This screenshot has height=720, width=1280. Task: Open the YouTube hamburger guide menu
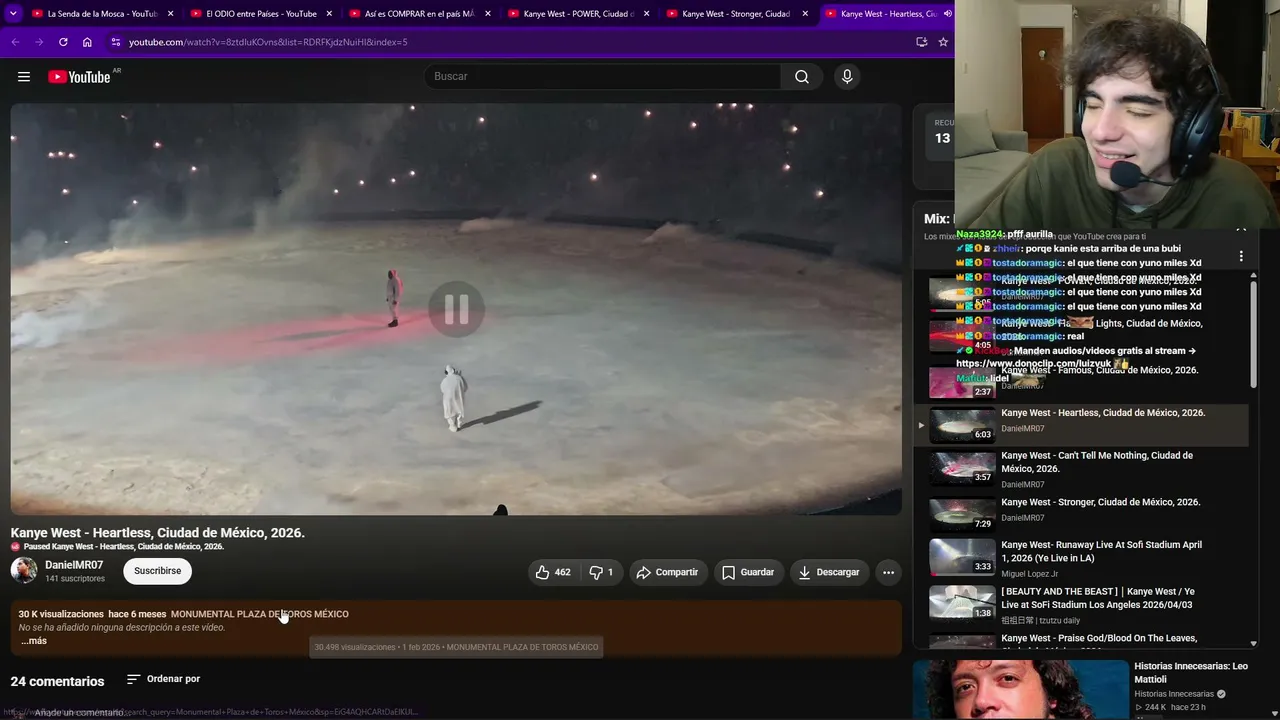24,77
